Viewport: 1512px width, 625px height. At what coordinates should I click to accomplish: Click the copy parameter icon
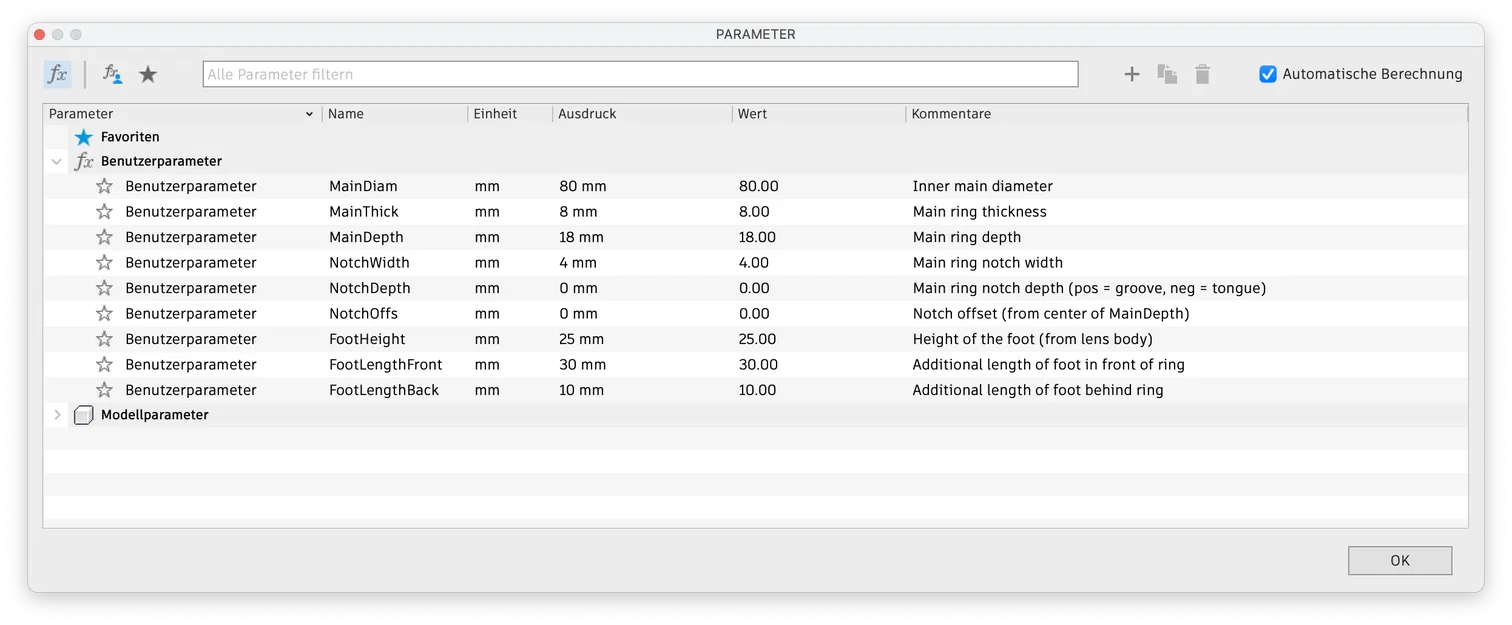1167,74
